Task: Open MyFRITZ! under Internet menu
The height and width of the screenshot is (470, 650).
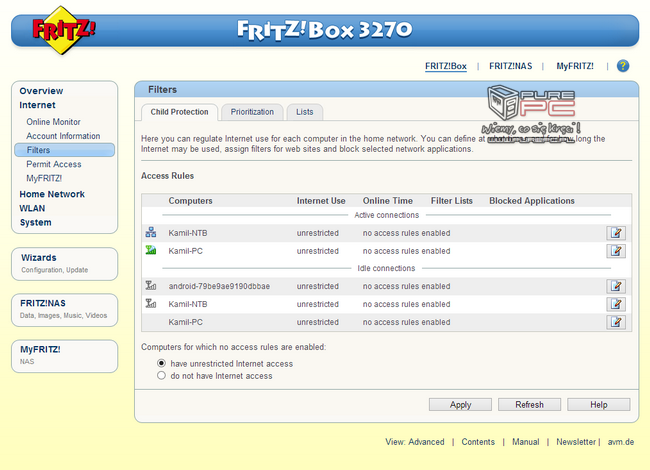Action: coord(44,178)
